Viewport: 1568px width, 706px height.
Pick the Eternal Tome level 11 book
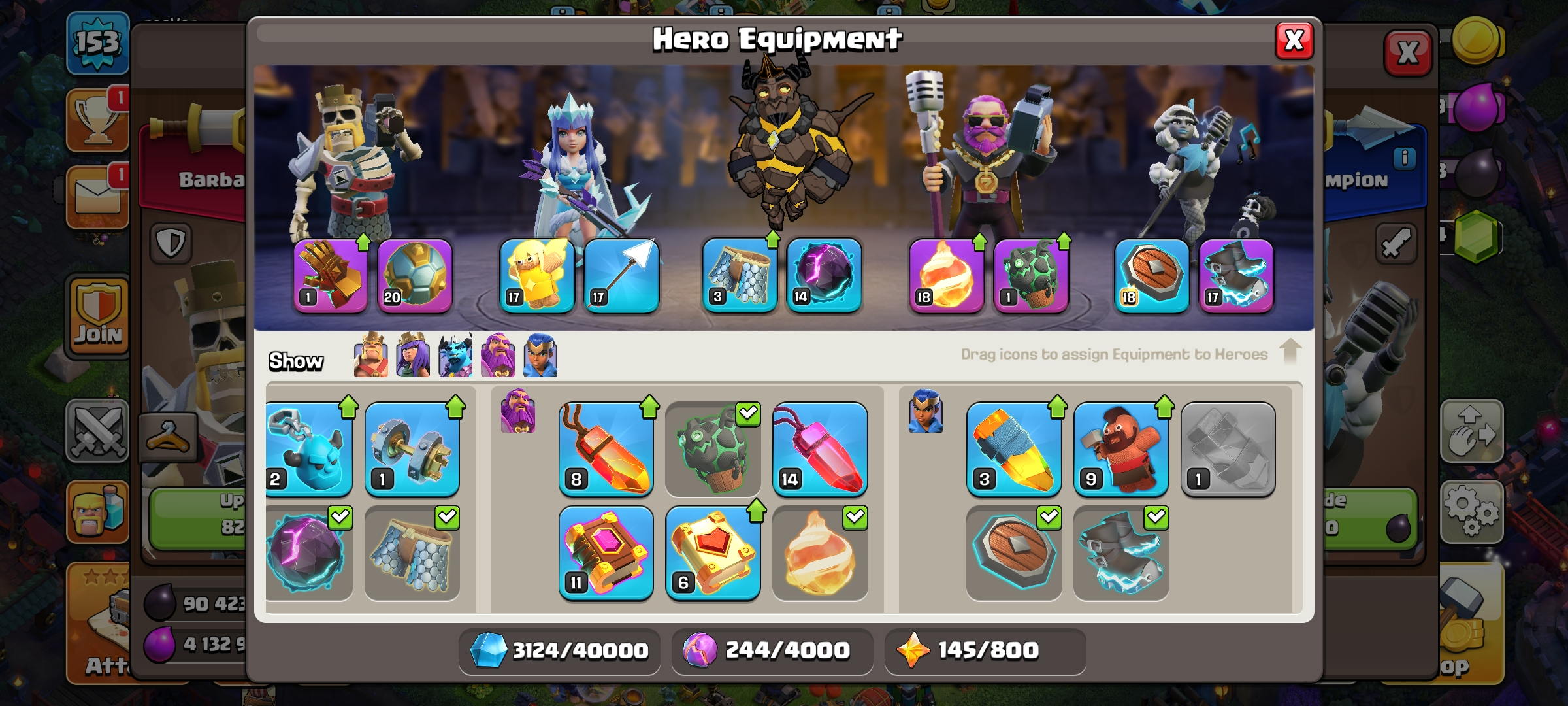click(x=606, y=553)
